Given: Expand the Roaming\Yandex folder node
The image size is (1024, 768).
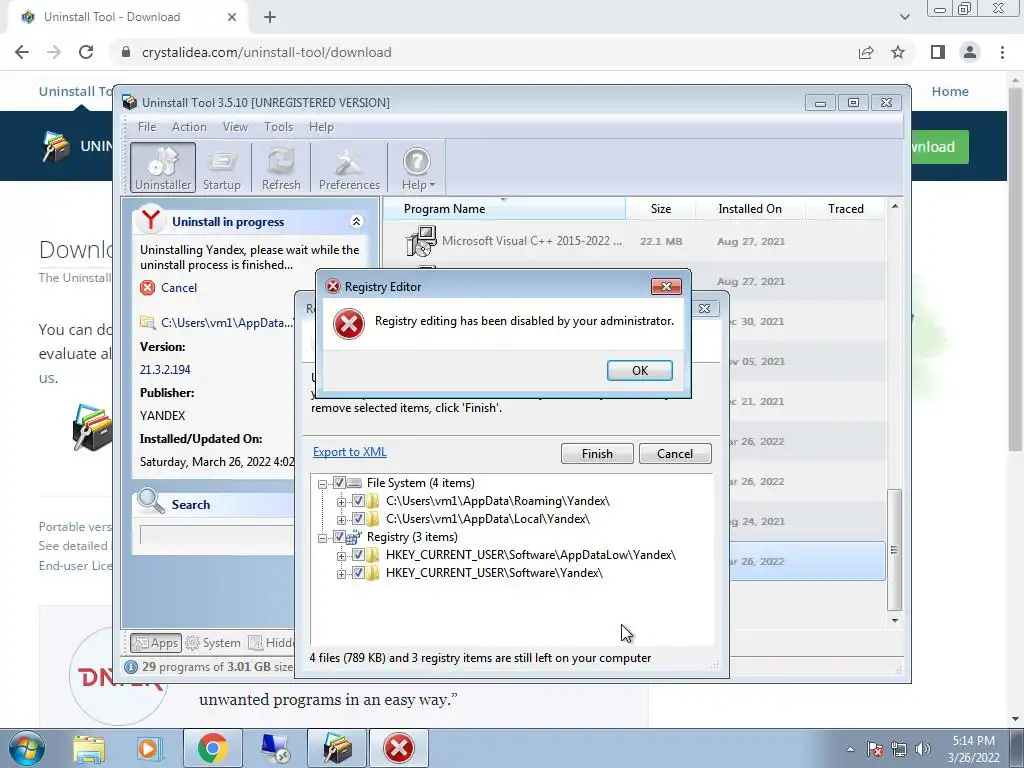Looking at the screenshot, I should 341,502.
